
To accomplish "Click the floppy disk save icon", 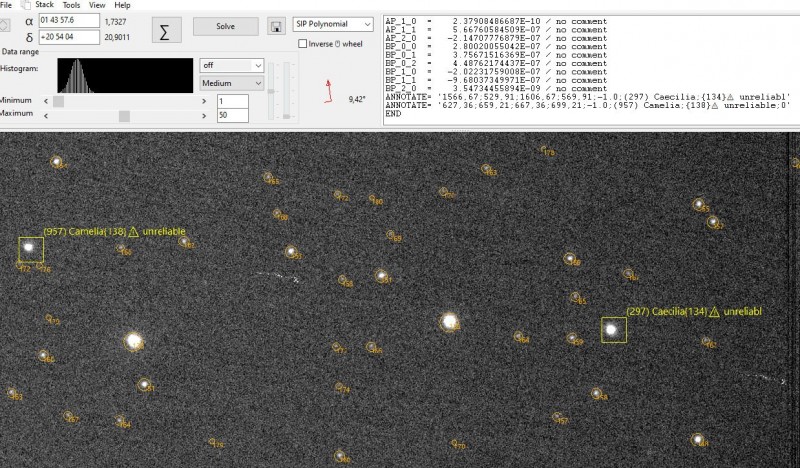I will 276,27.
